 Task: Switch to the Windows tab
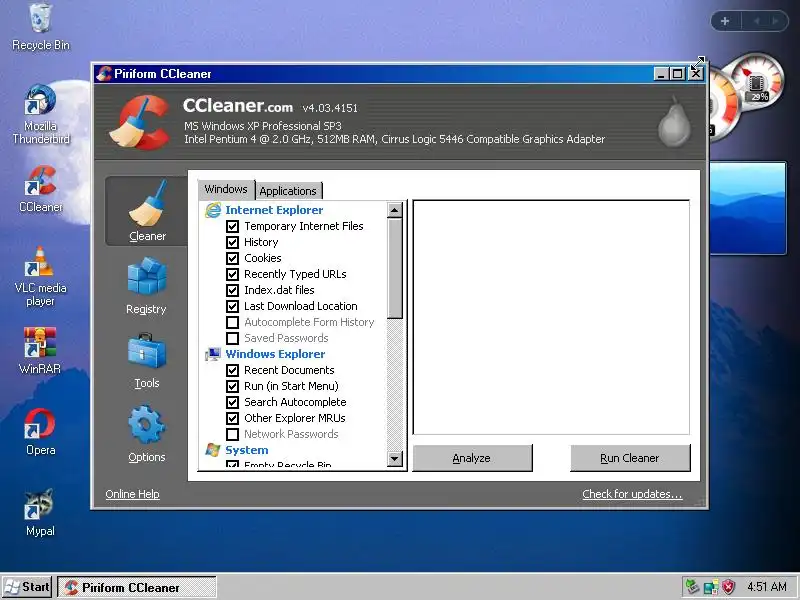click(226, 189)
